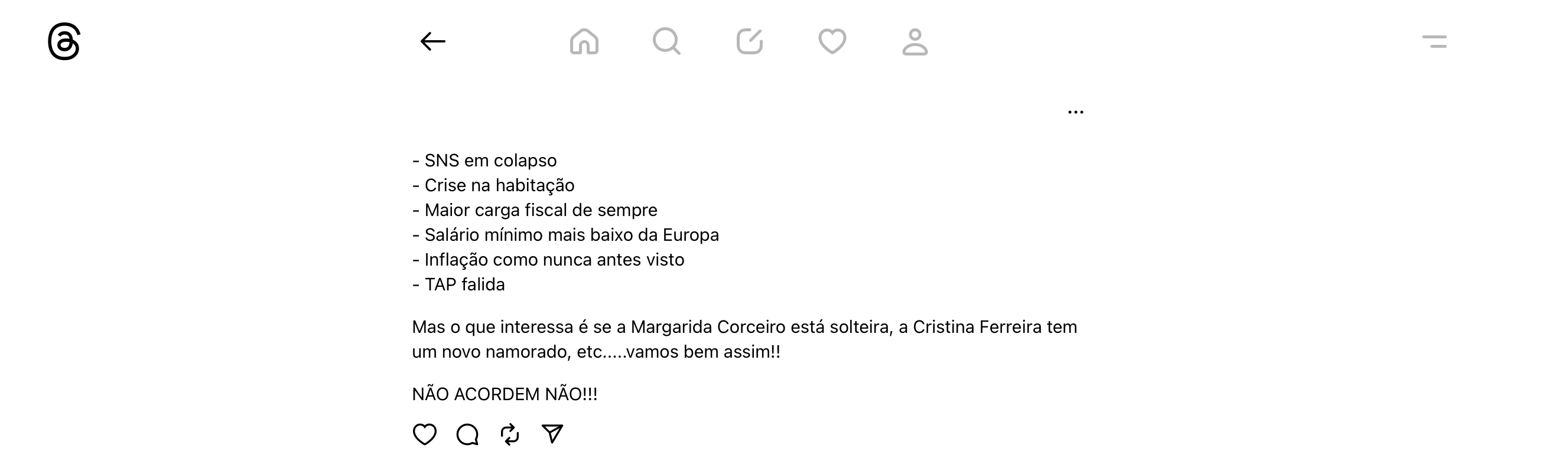This screenshot has height=458, width=1568.
Task: Reply to the post via comment bubble
Action: pyautogui.click(x=467, y=434)
